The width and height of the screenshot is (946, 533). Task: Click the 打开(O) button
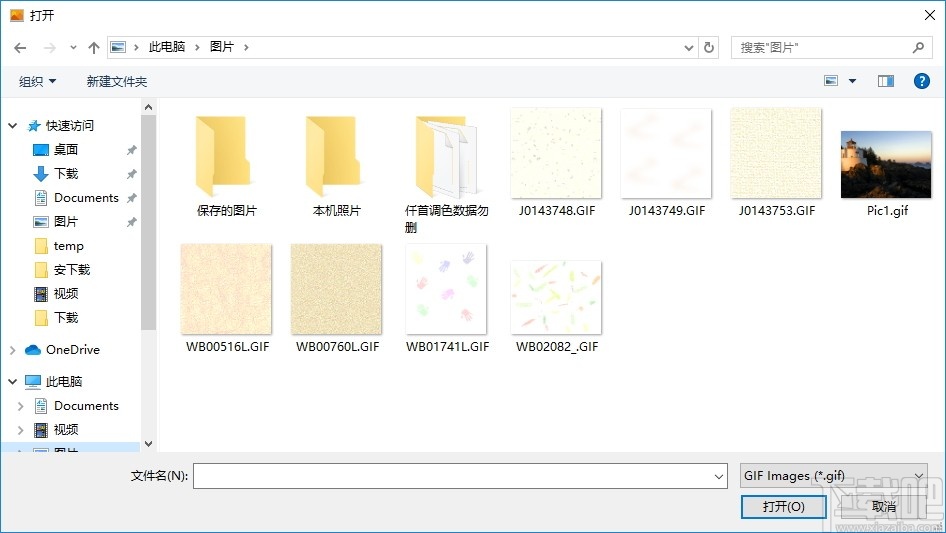[783, 506]
